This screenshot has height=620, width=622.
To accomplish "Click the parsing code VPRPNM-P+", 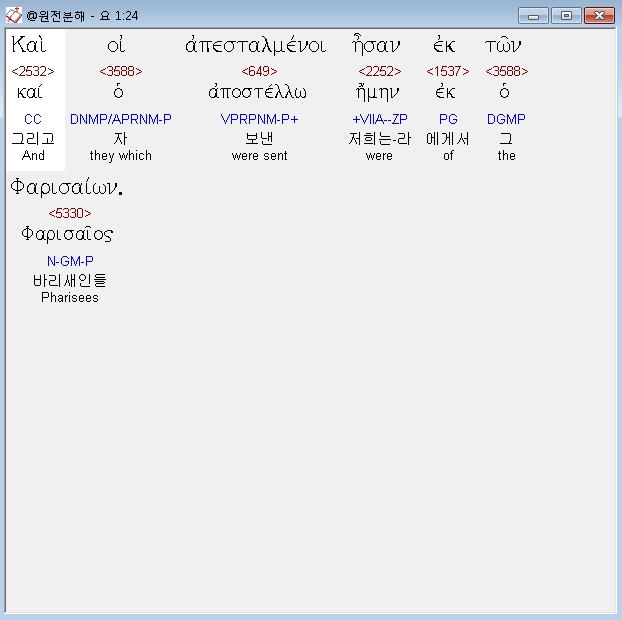I will (x=259, y=119).
